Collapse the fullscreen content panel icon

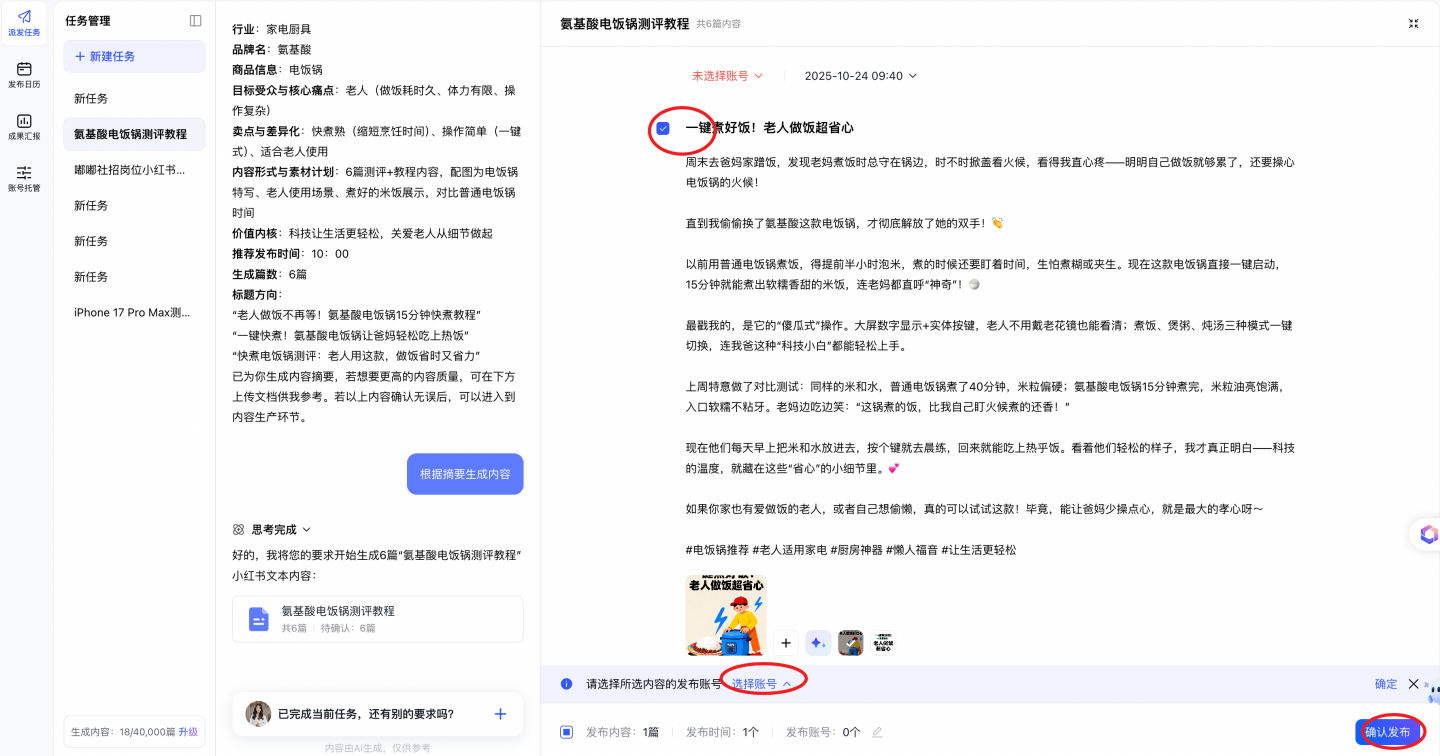[x=1413, y=23]
